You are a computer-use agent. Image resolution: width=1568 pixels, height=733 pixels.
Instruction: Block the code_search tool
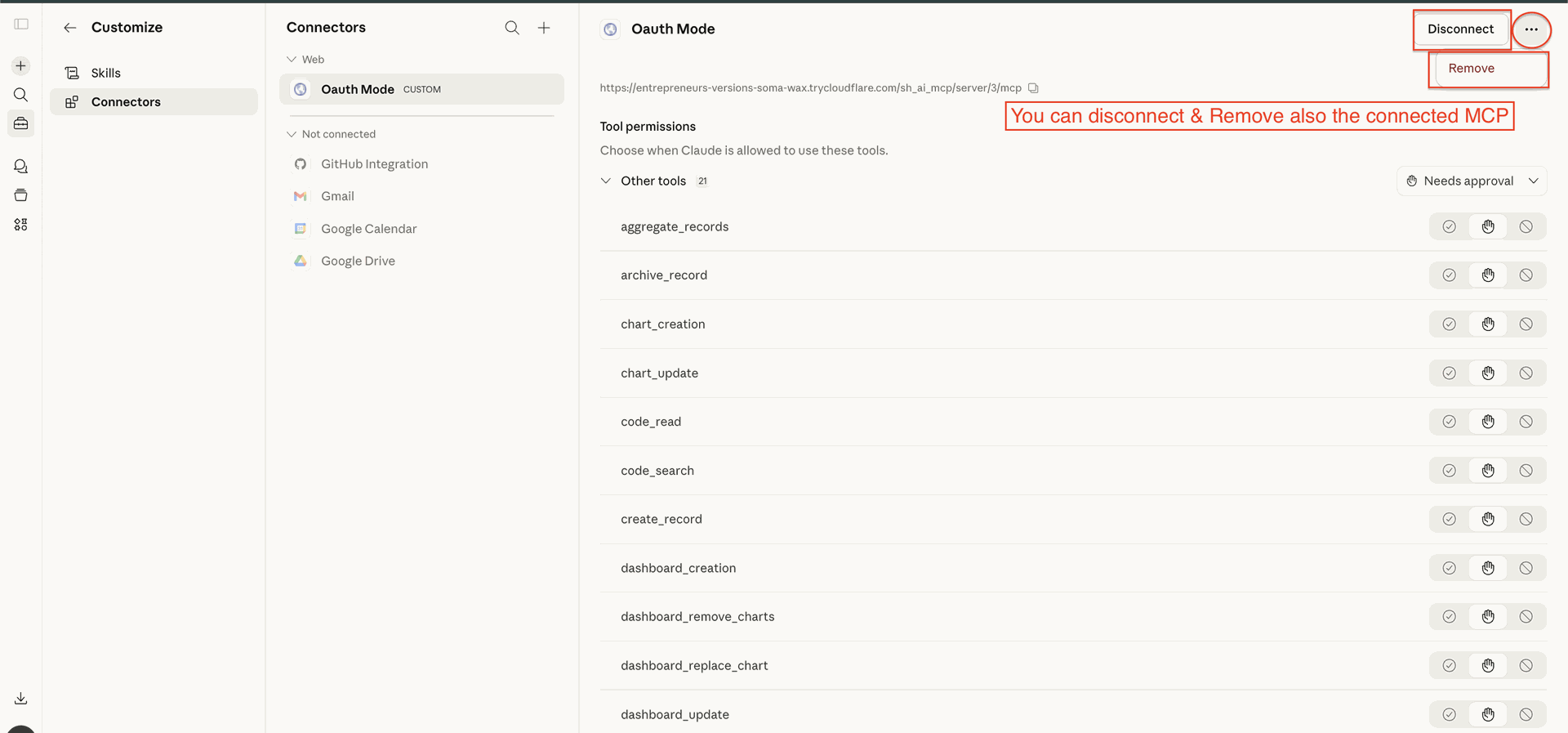(x=1526, y=471)
